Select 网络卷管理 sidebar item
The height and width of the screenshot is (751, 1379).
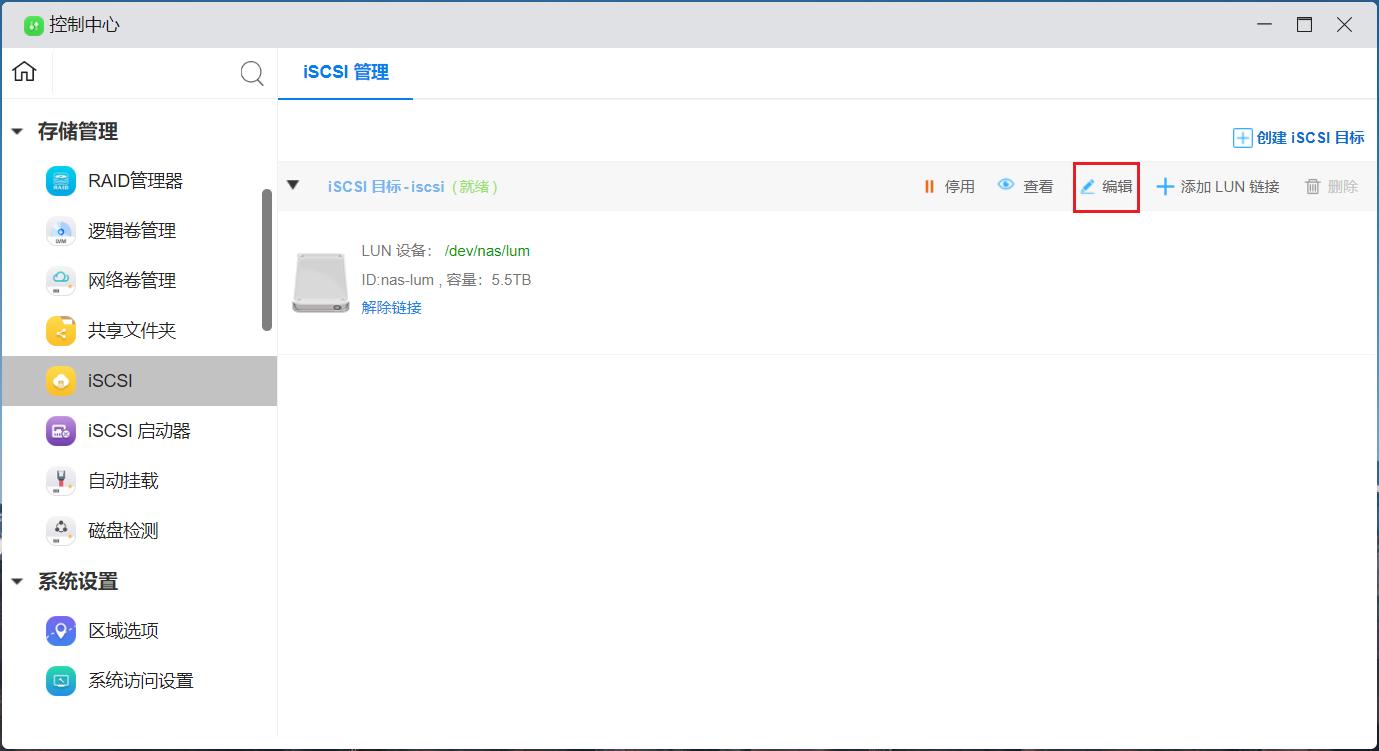click(131, 281)
